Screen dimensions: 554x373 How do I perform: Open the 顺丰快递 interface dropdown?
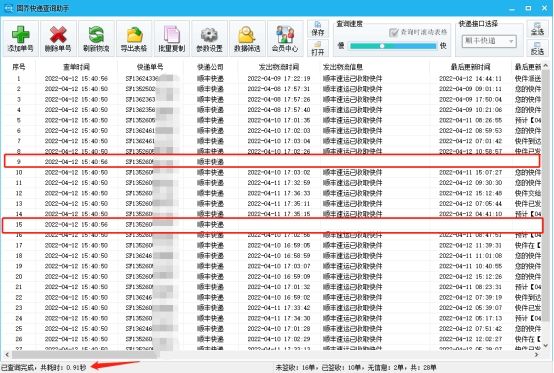coord(489,41)
